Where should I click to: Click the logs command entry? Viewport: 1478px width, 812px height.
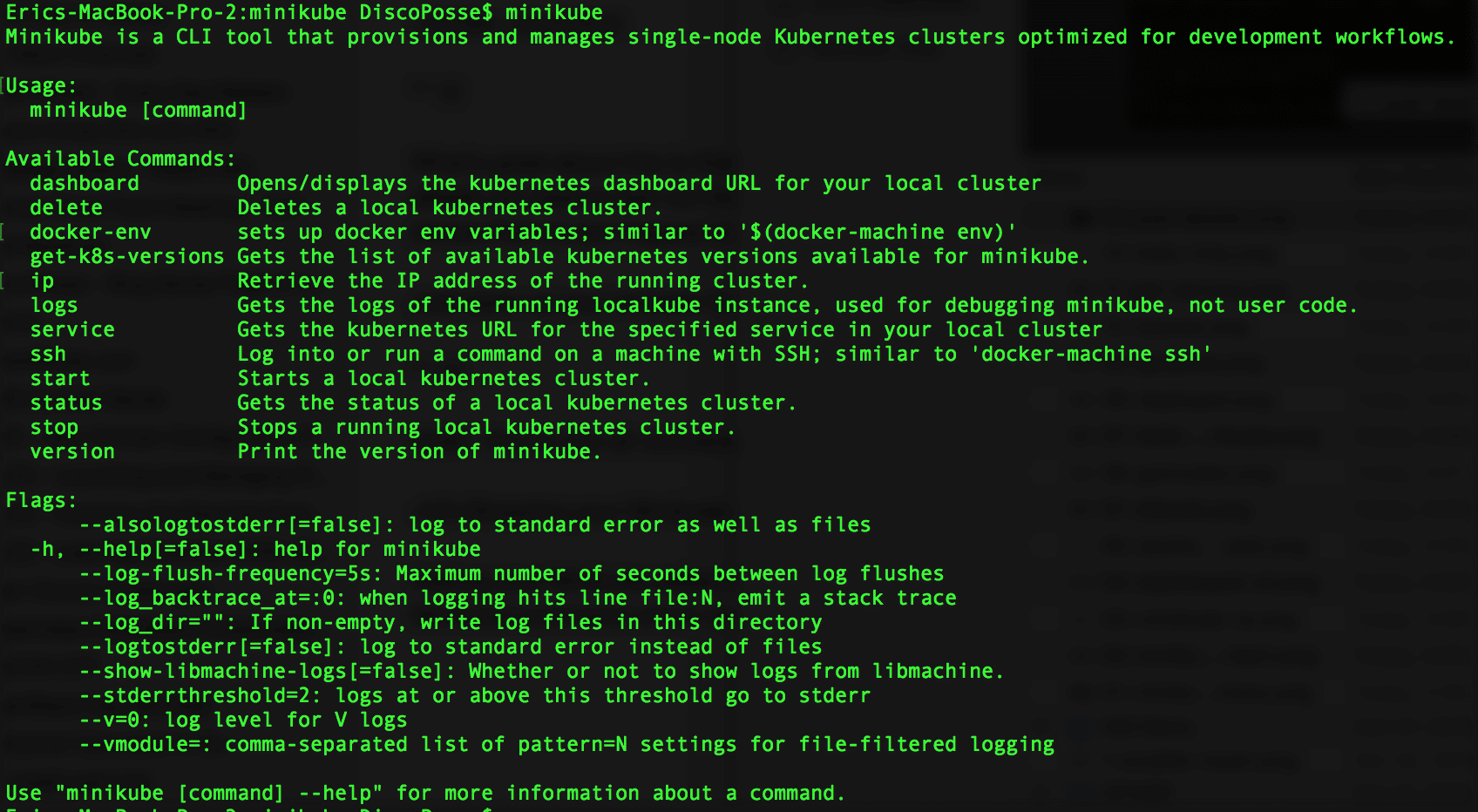click(54, 305)
